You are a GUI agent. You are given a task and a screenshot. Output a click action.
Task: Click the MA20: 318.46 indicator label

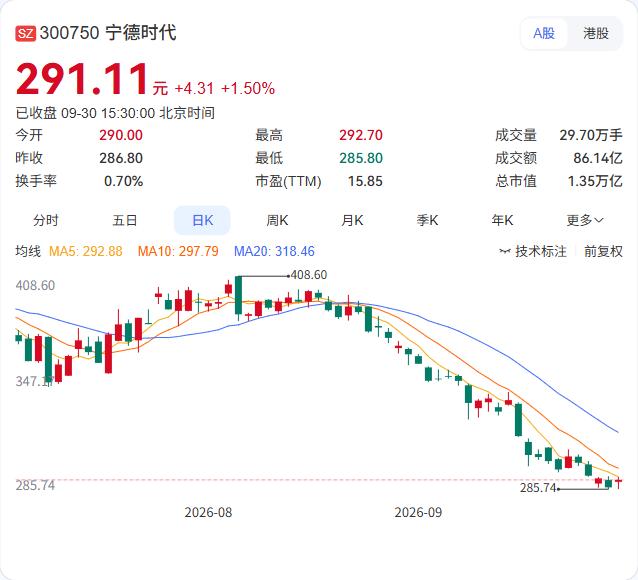(x=274, y=251)
